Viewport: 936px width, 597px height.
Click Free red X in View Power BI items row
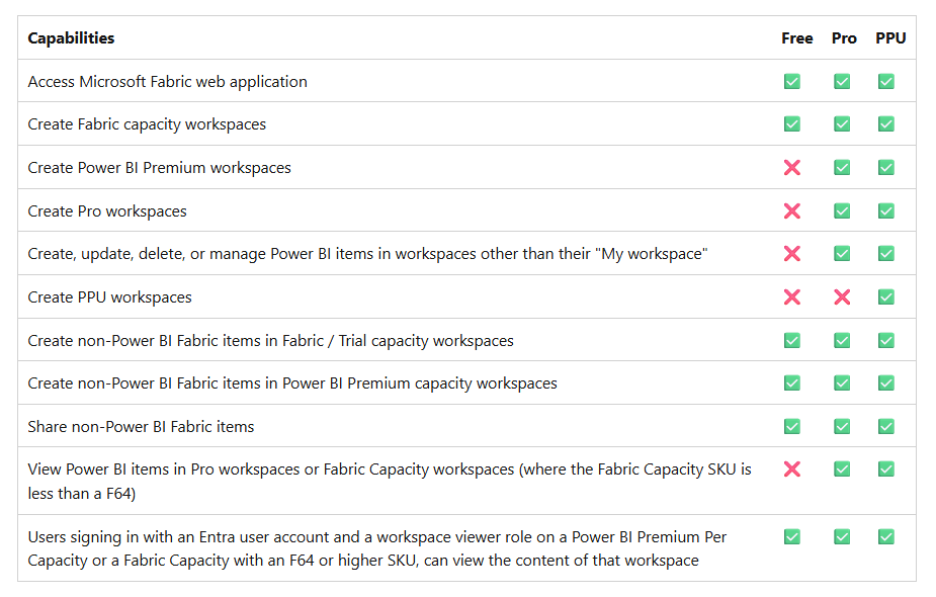point(792,469)
